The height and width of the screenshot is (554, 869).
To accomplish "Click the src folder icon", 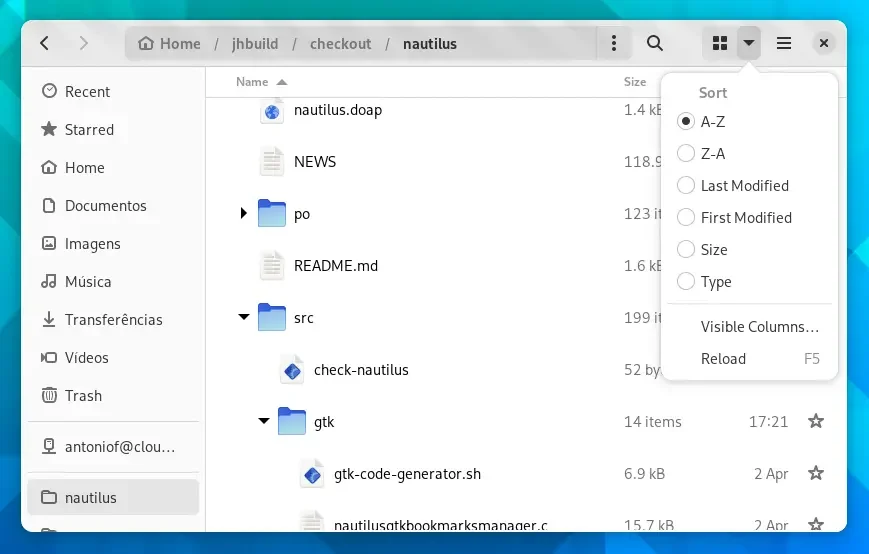I will click(272, 317).
